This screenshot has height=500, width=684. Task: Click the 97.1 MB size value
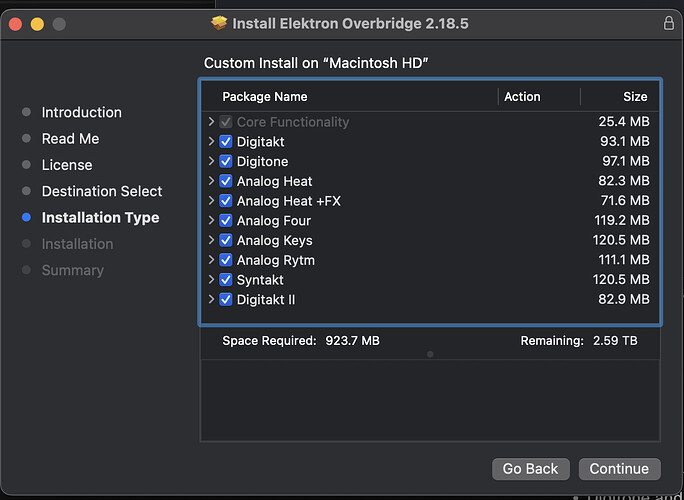coord(626,161)
